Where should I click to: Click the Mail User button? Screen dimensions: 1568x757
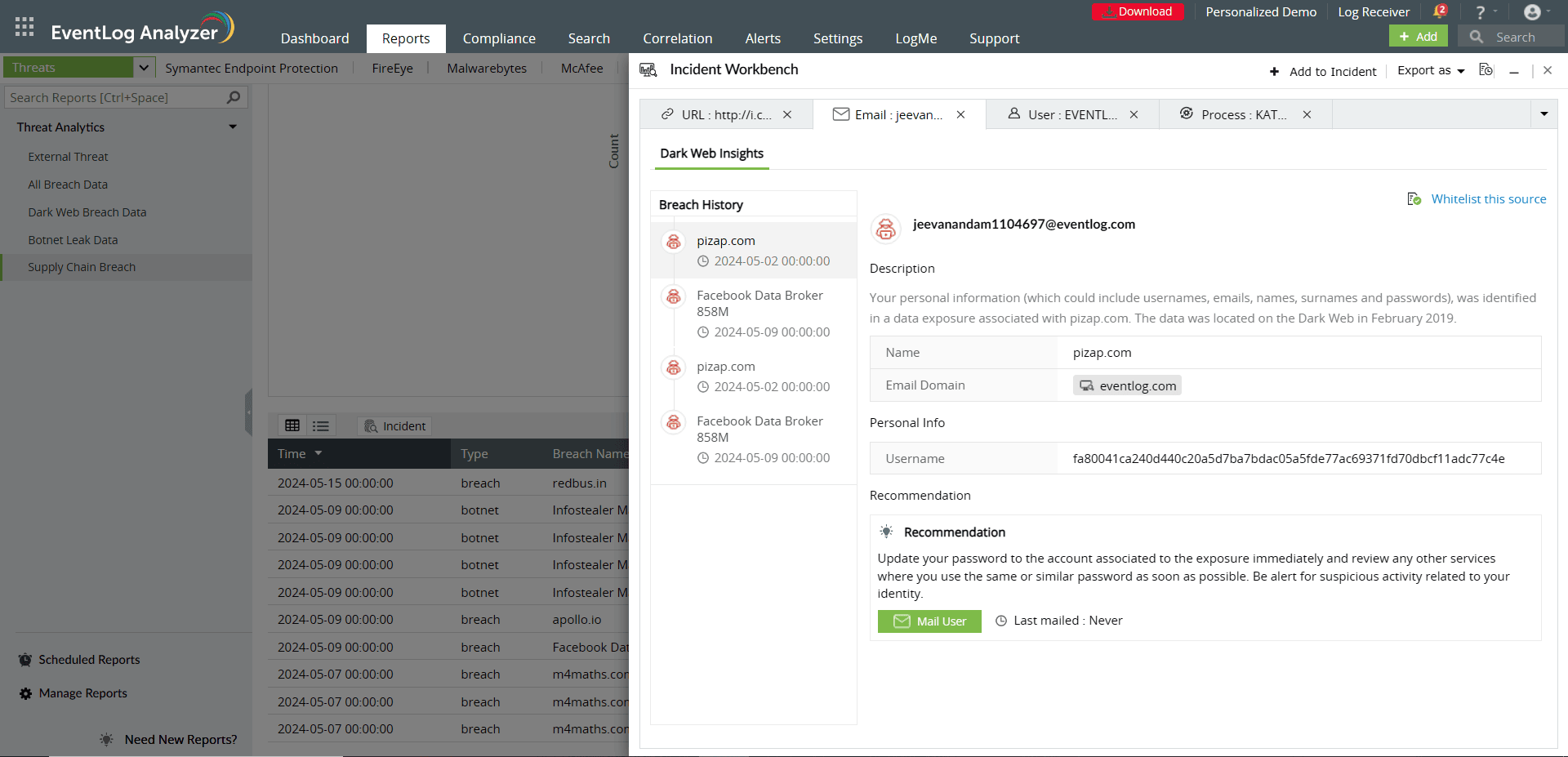coord(929,621)
